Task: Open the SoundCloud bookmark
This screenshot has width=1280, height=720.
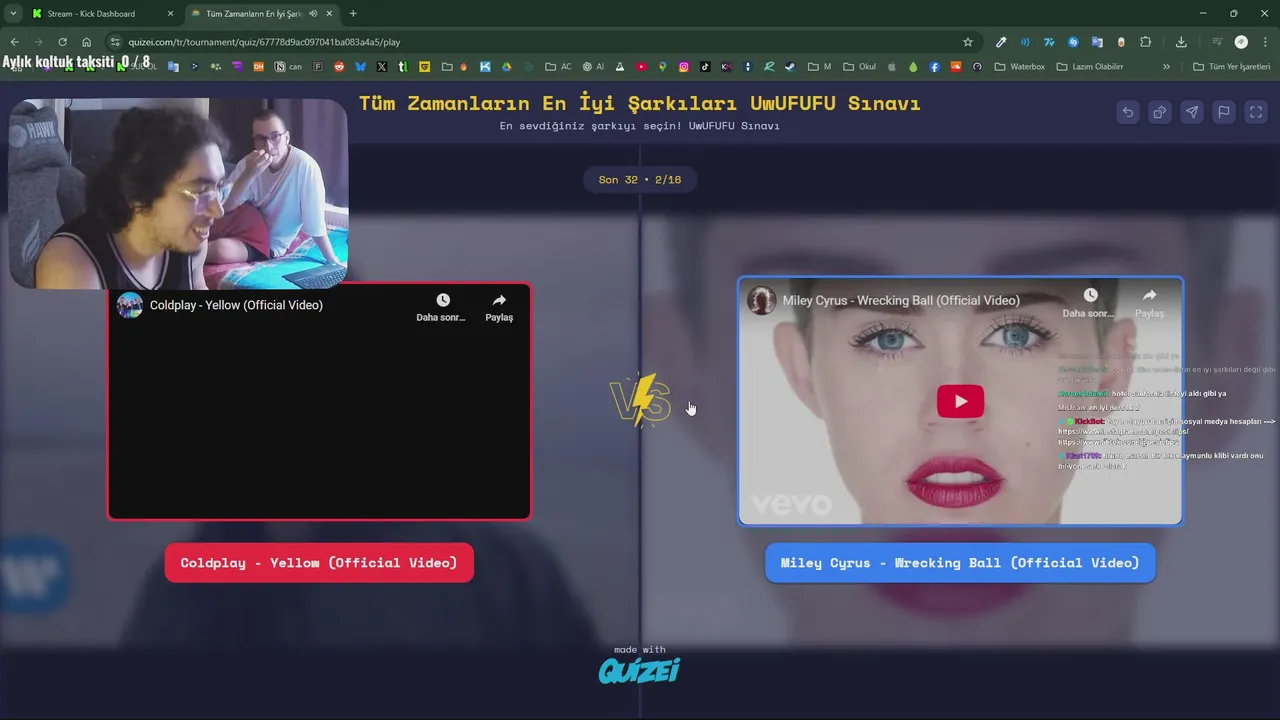Action: click(x=955, y=67)
